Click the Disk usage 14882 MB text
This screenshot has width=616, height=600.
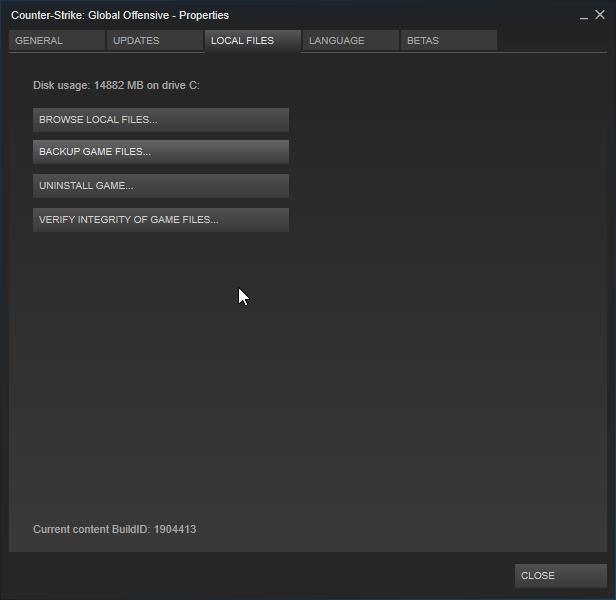click(116, 85)
